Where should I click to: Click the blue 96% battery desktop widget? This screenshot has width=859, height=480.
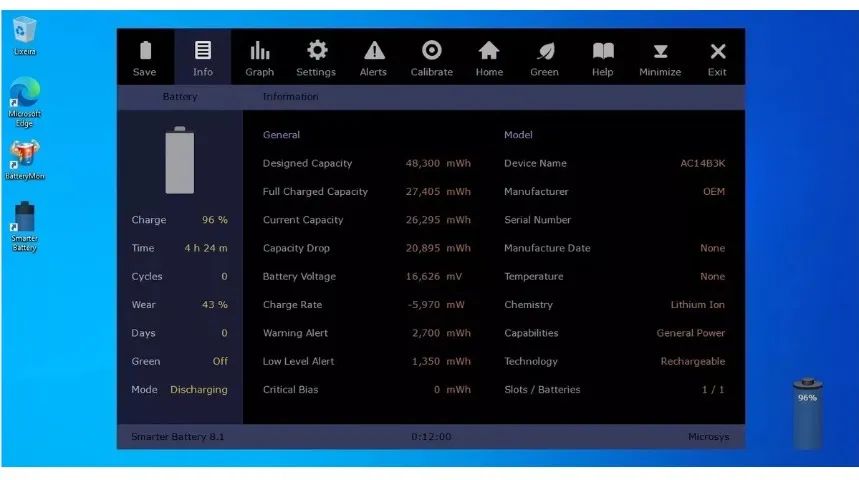coord(807,414)
